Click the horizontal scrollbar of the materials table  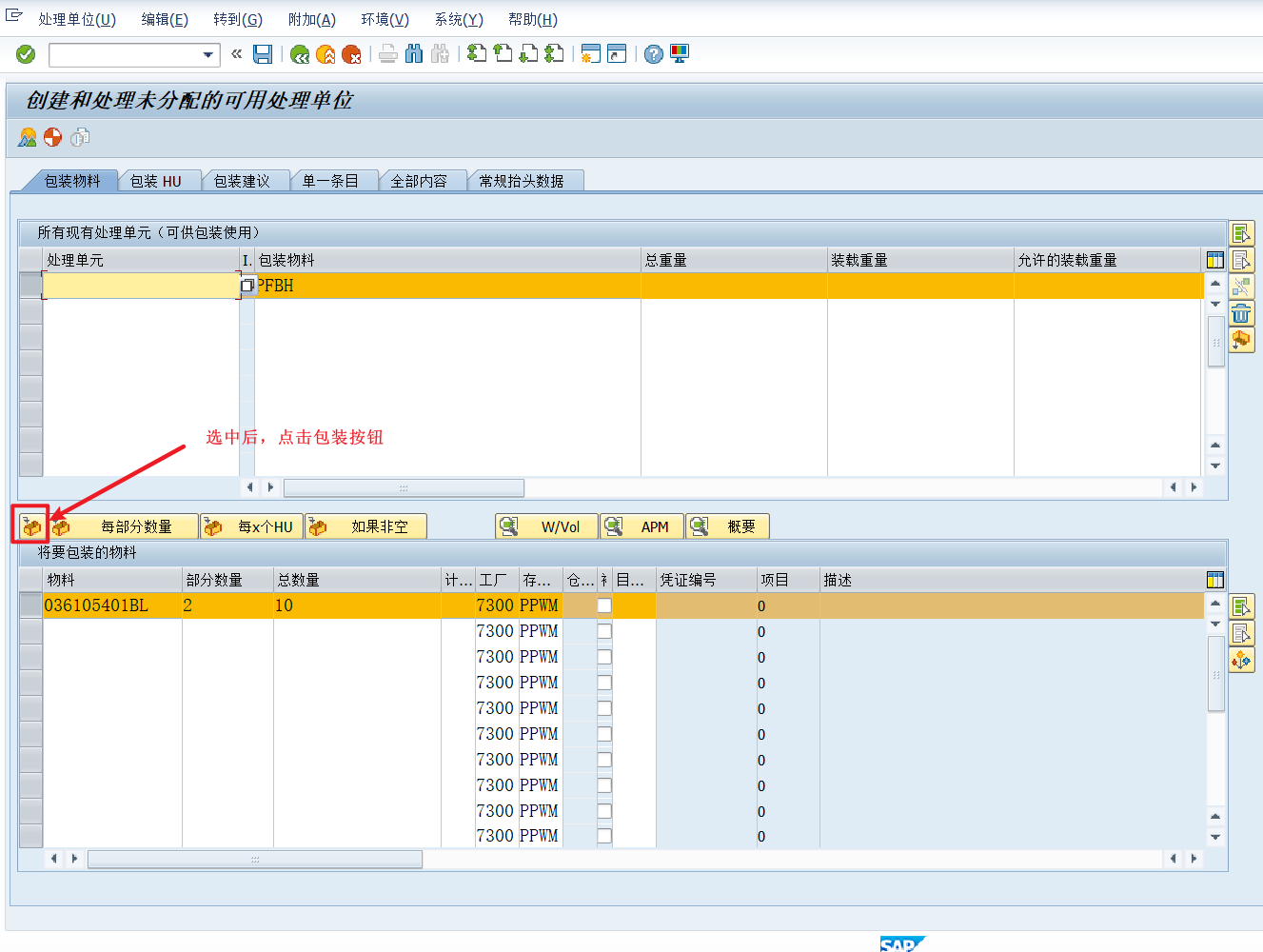(x=255, y=859)
